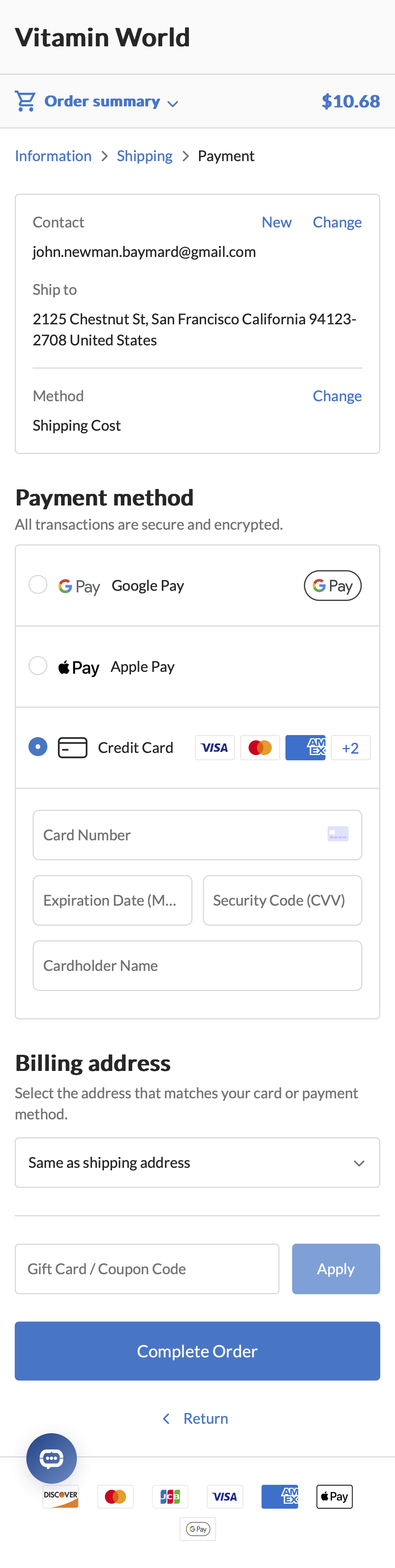Click Change next to Method

click(337, 396)
